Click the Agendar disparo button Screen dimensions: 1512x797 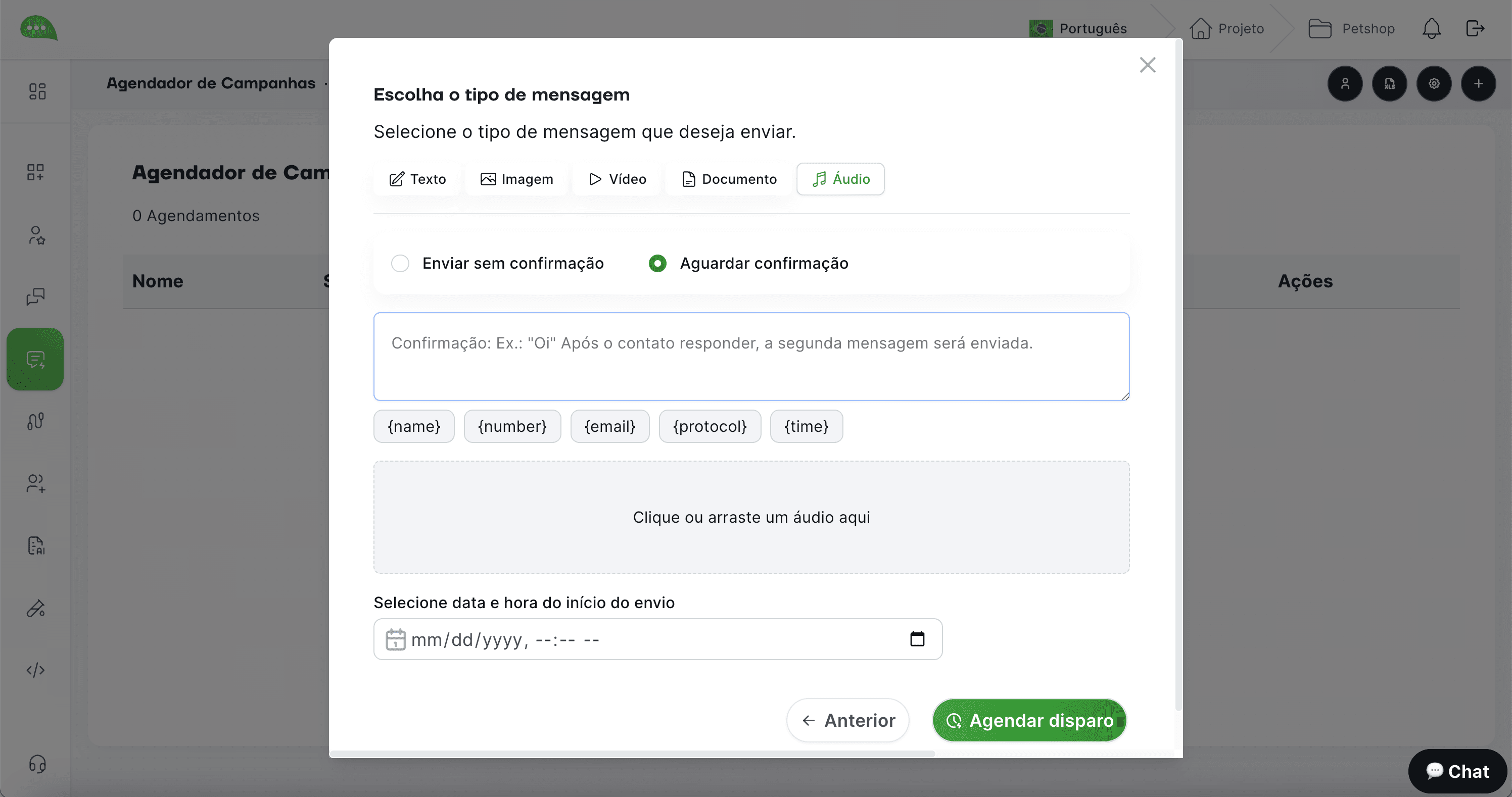(x=1029, y=720)
